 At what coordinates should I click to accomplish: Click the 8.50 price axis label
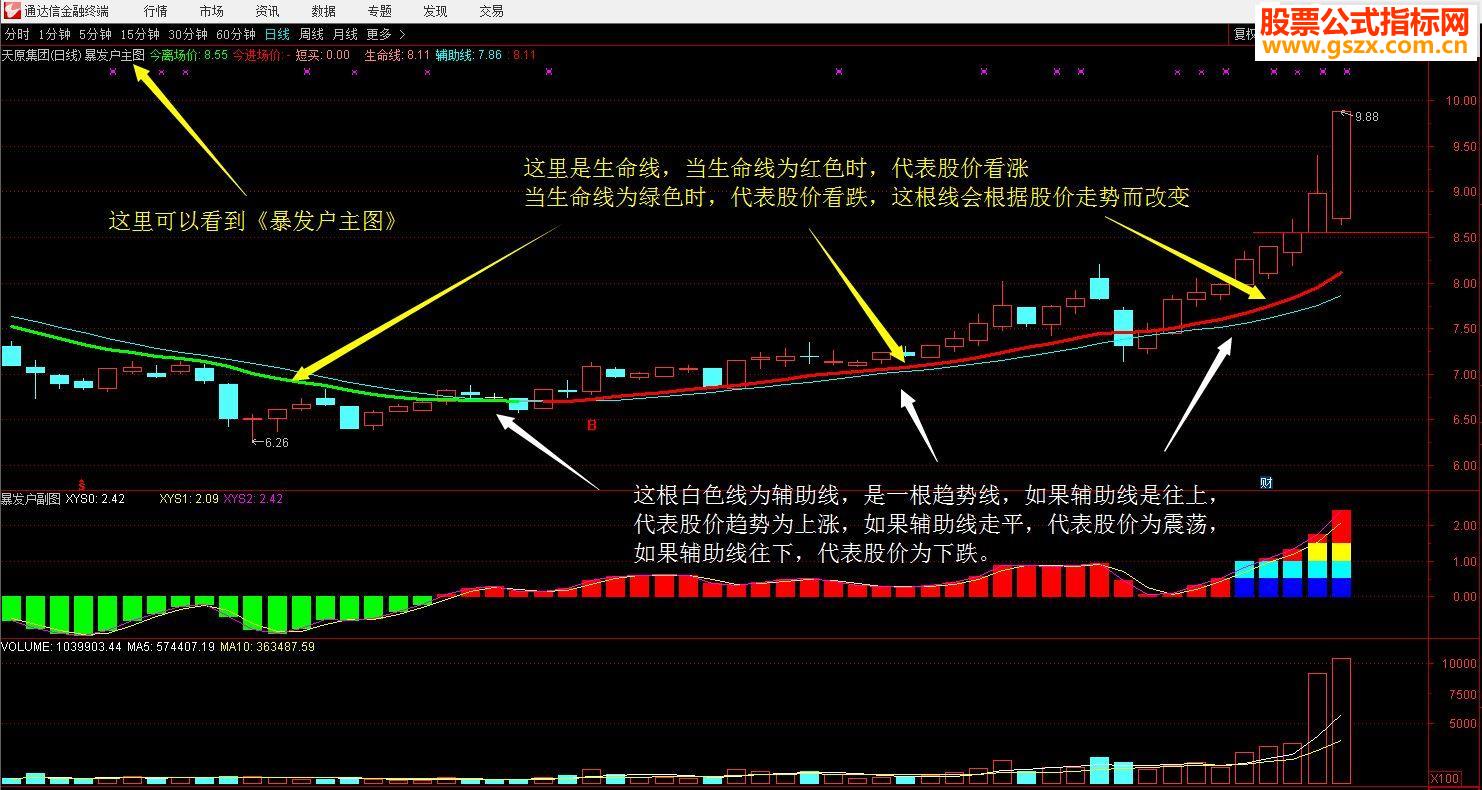click(x=1464, y=238)
